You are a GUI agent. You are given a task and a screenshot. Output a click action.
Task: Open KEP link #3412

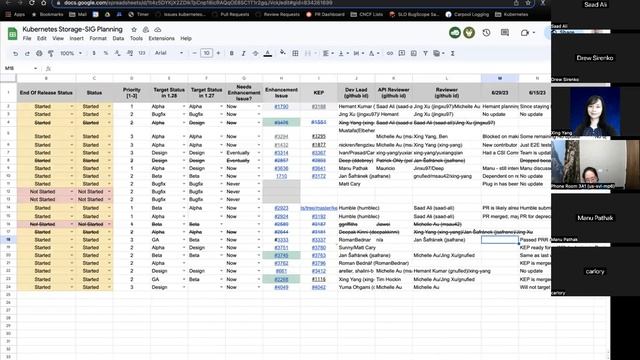click(x=319, y=271)
